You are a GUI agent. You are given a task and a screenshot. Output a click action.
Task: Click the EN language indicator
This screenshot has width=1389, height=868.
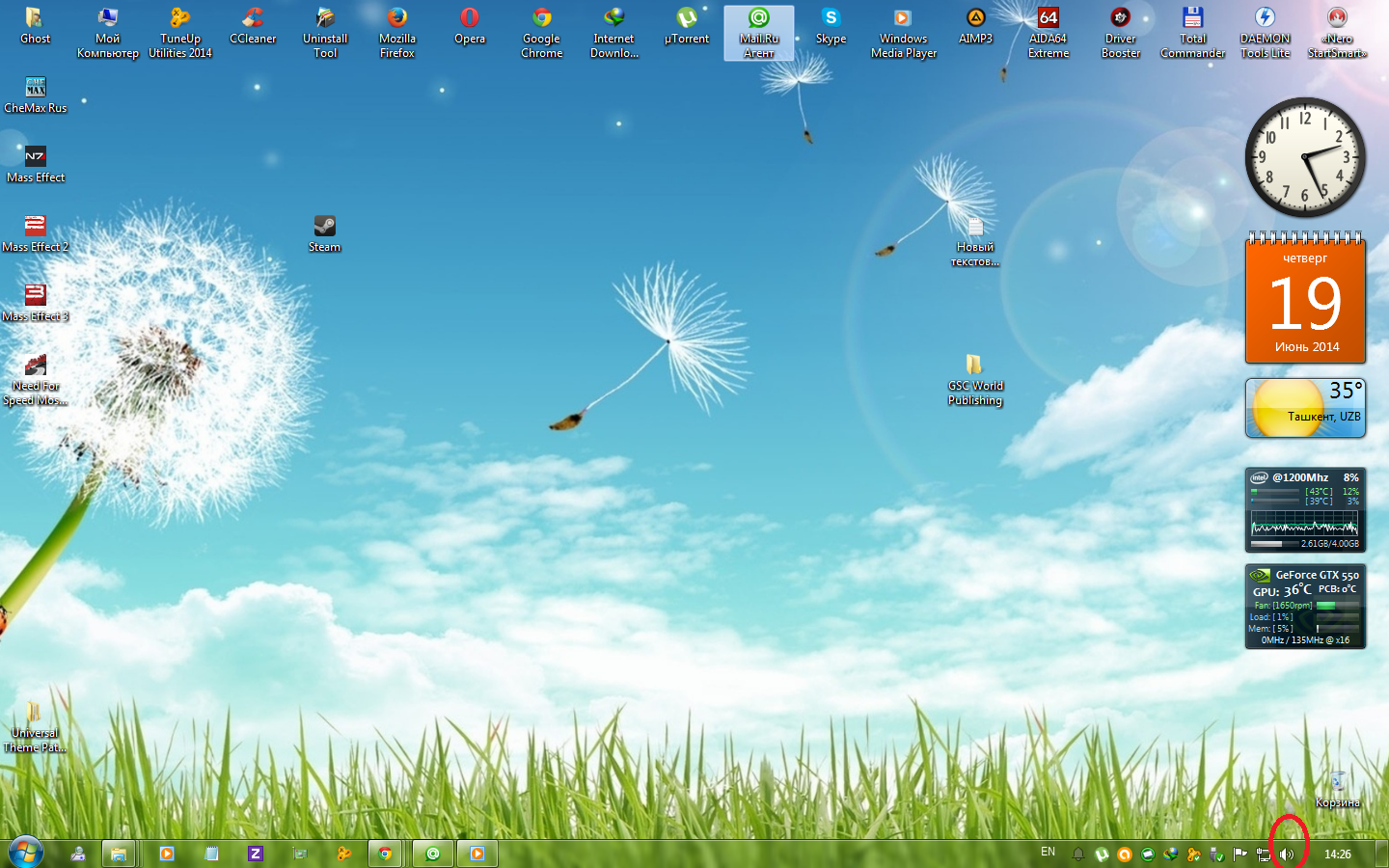tap(1049, 852)
